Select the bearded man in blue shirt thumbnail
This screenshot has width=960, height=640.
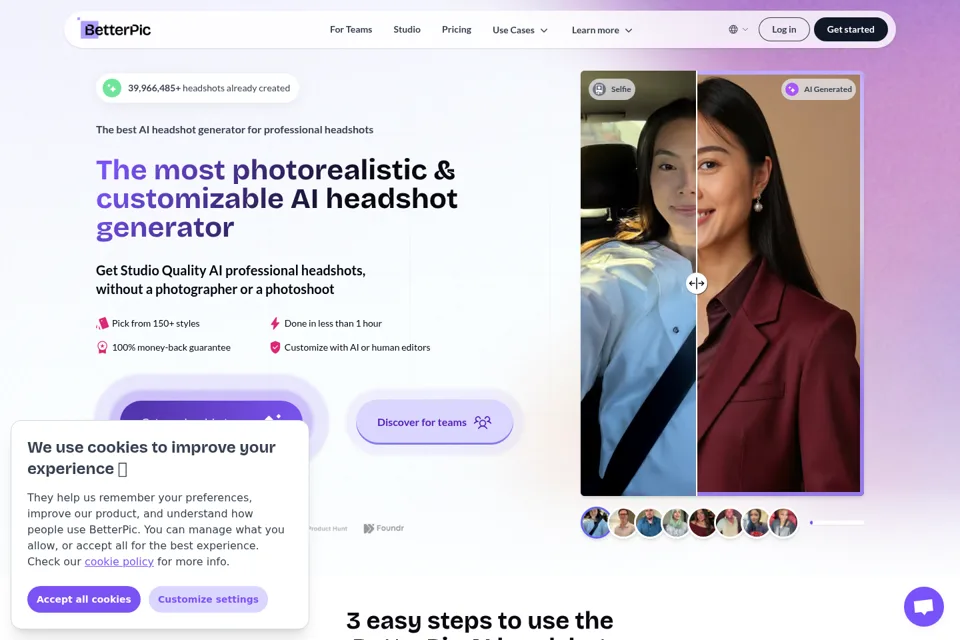pyautogui.click(x=649, y=522)
